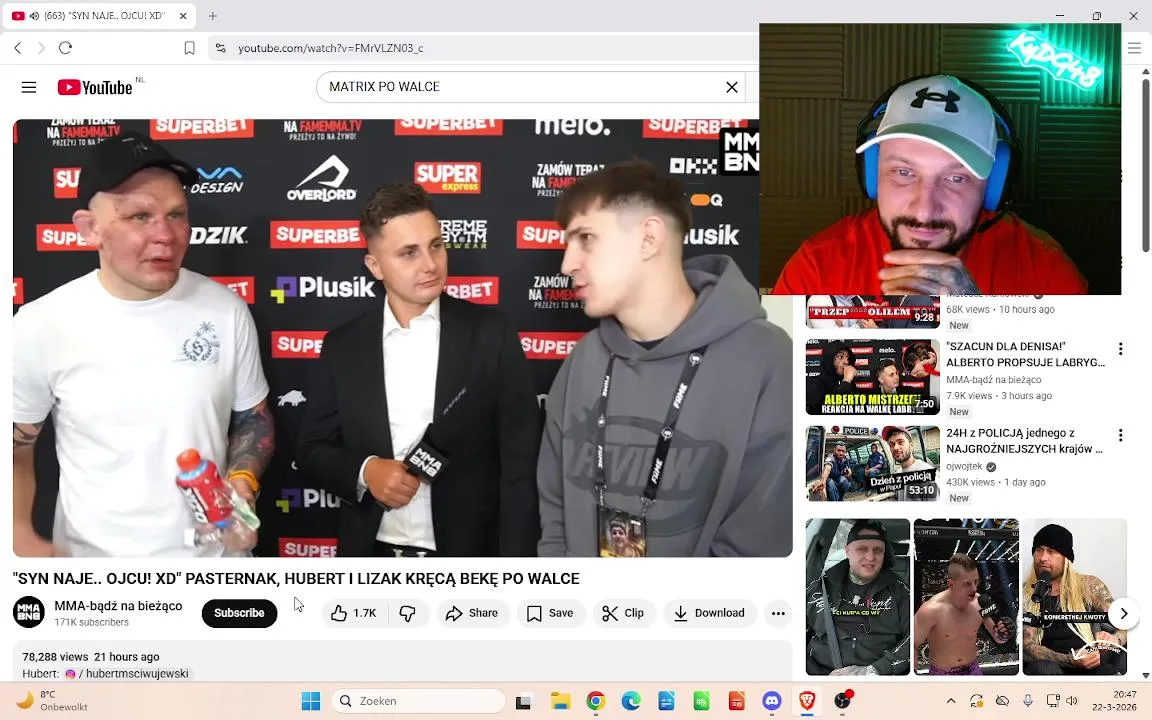Reload the current page
Image resolution: width=1152 pixels, height=720 pixels.
(x=65, y=48)
